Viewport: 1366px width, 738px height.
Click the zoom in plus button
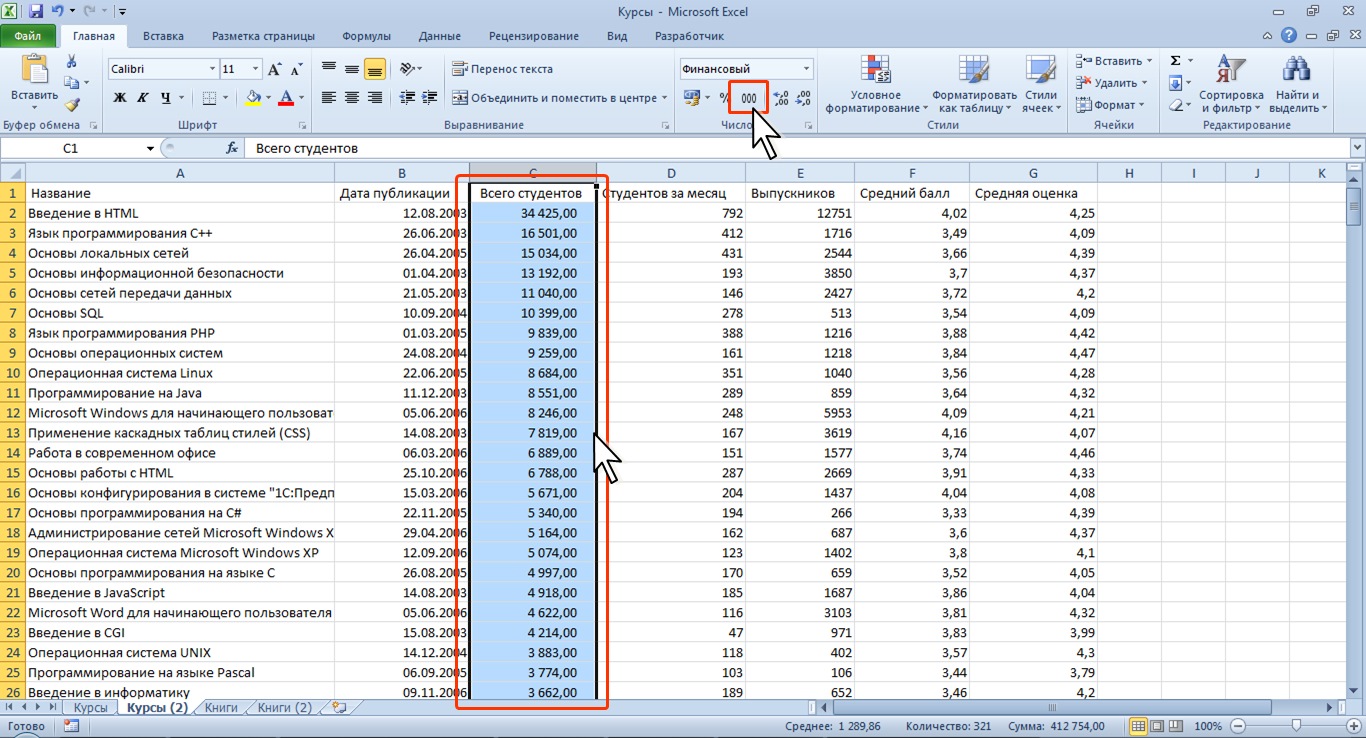click(1353, 726)
